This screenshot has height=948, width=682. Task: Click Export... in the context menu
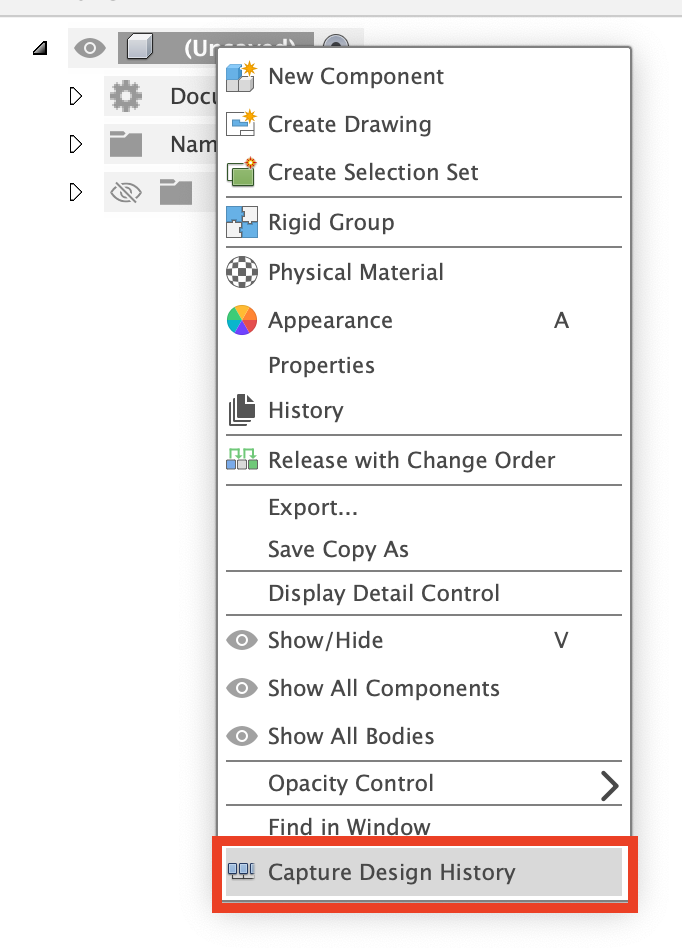click(313, 507)
